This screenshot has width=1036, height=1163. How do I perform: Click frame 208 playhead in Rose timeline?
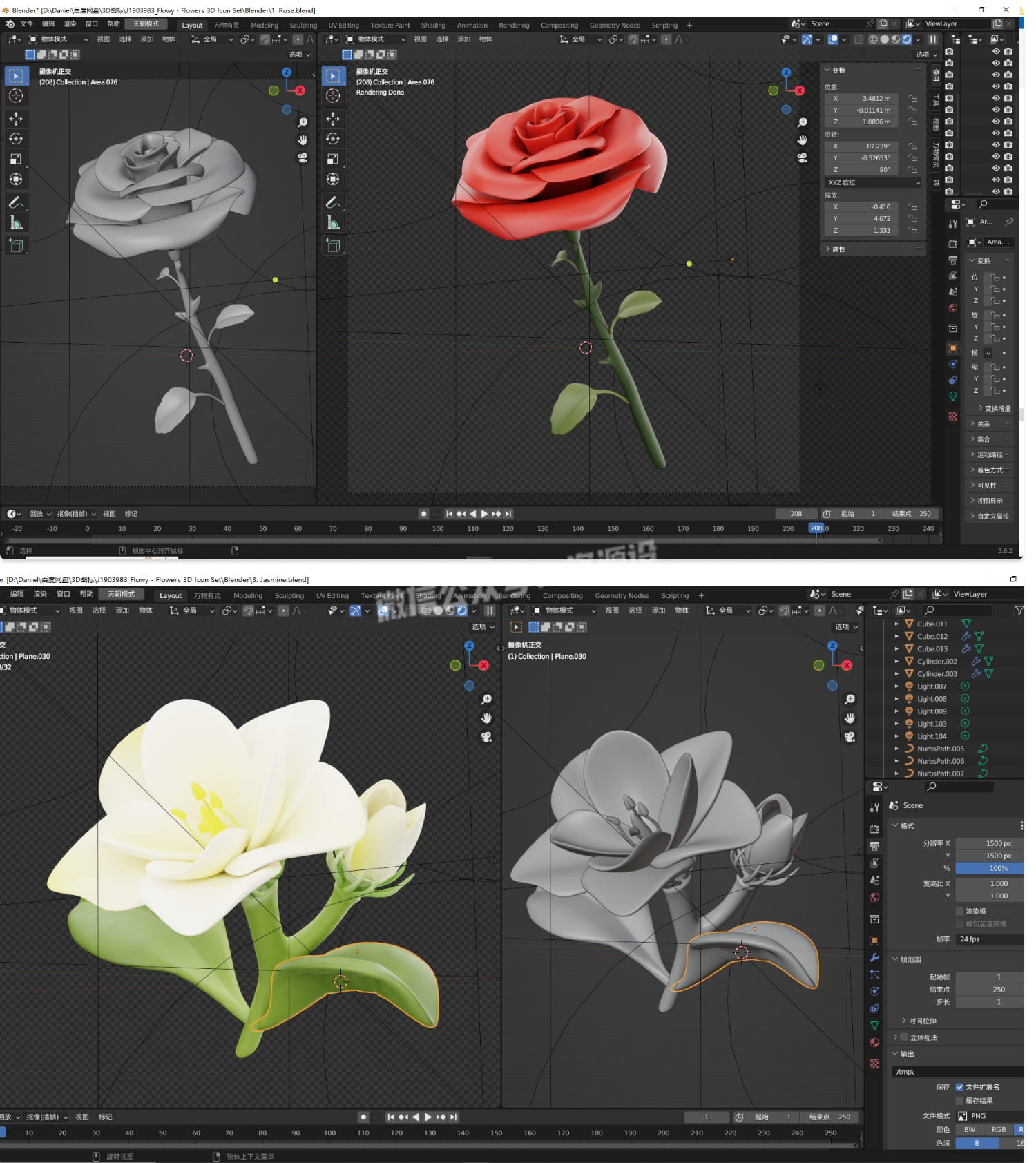coord(816,528)
